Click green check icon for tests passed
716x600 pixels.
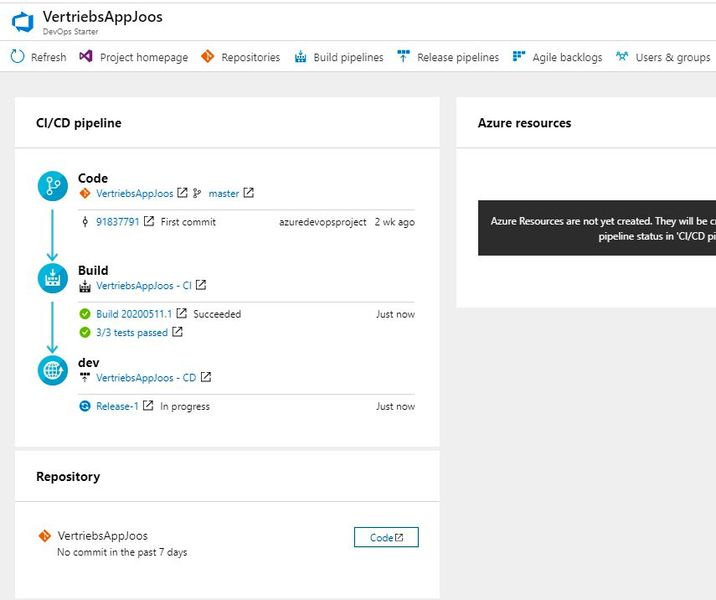pyautogui.click(x=85, y=332)
